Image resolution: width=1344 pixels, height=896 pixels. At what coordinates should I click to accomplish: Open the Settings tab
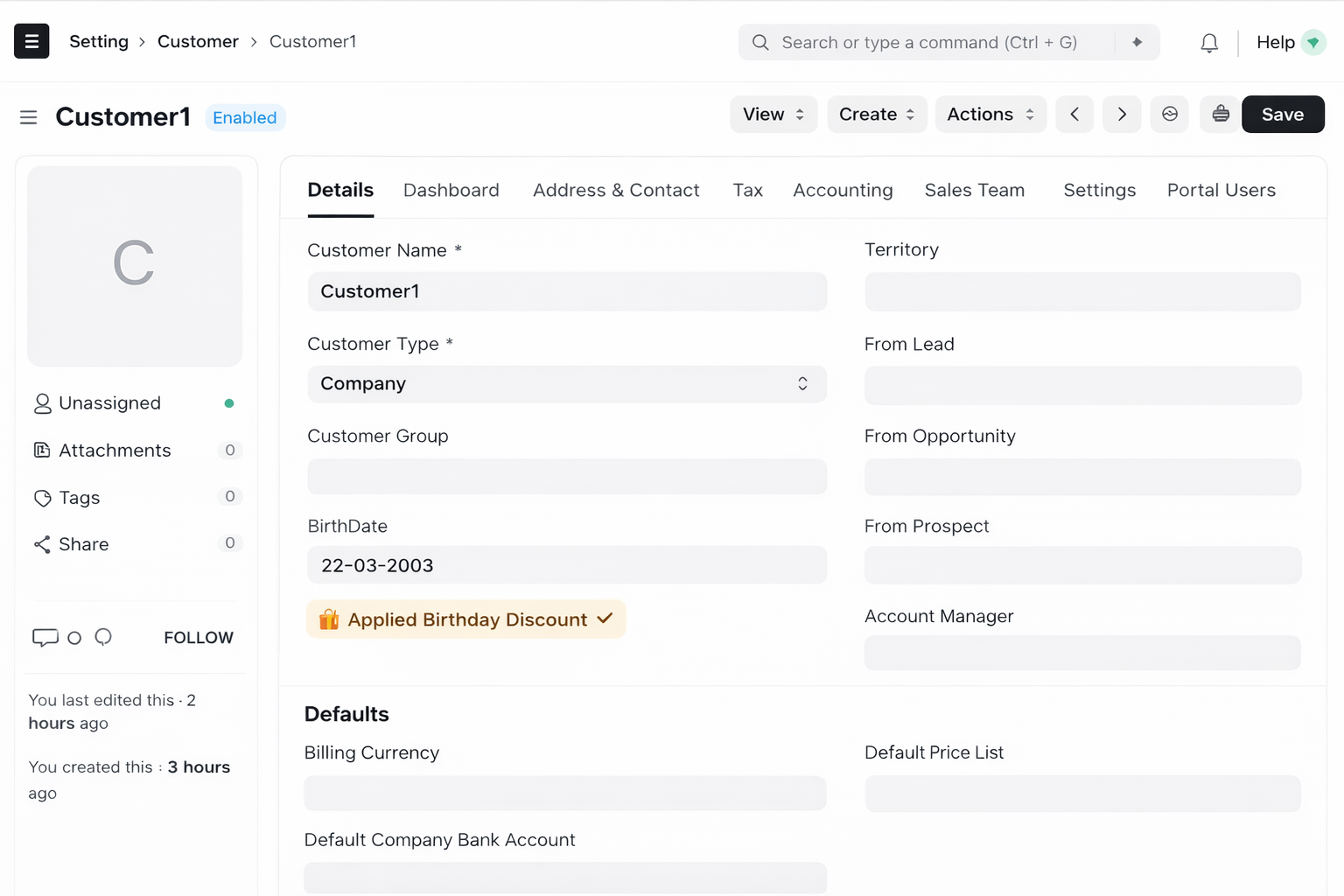coord(1100,190)
